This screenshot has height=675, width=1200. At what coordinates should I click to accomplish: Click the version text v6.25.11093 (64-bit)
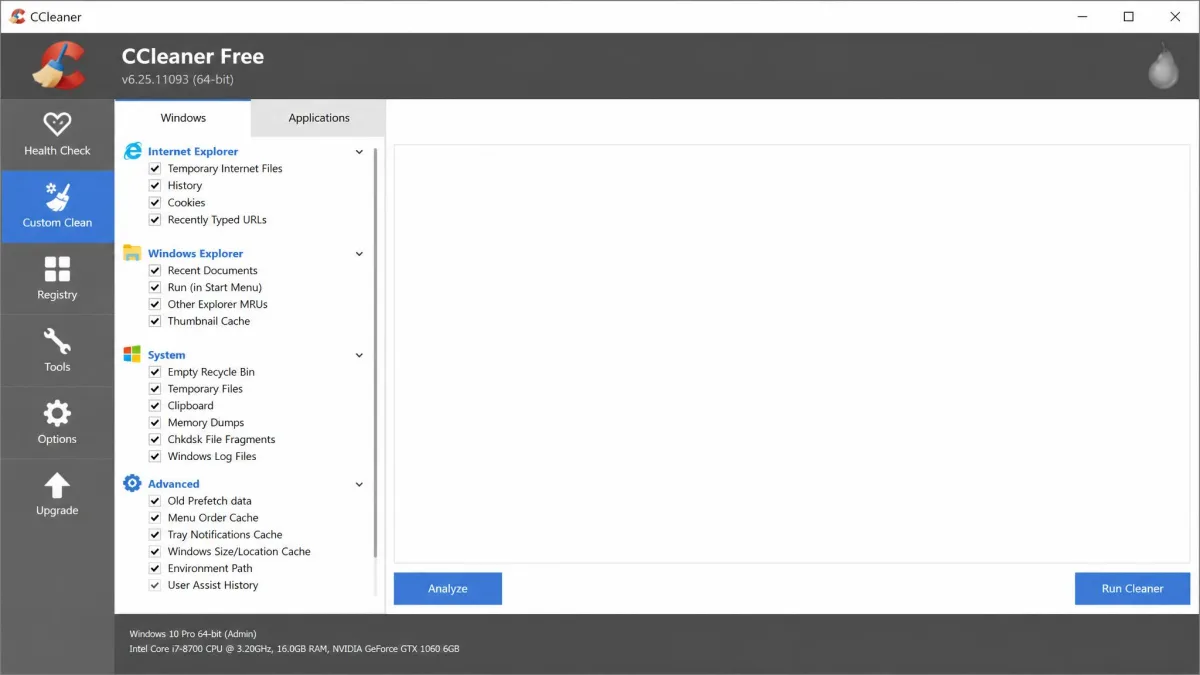point(178,79)
